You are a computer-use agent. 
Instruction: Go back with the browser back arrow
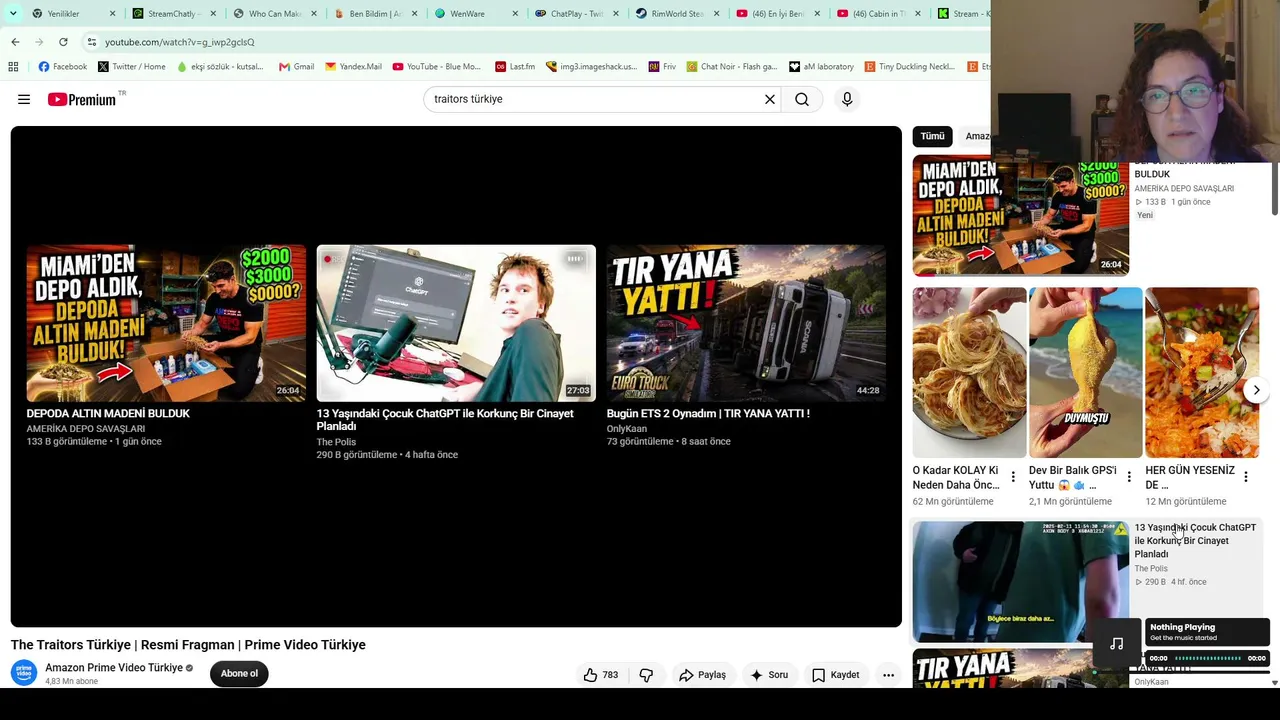(15, 42)
